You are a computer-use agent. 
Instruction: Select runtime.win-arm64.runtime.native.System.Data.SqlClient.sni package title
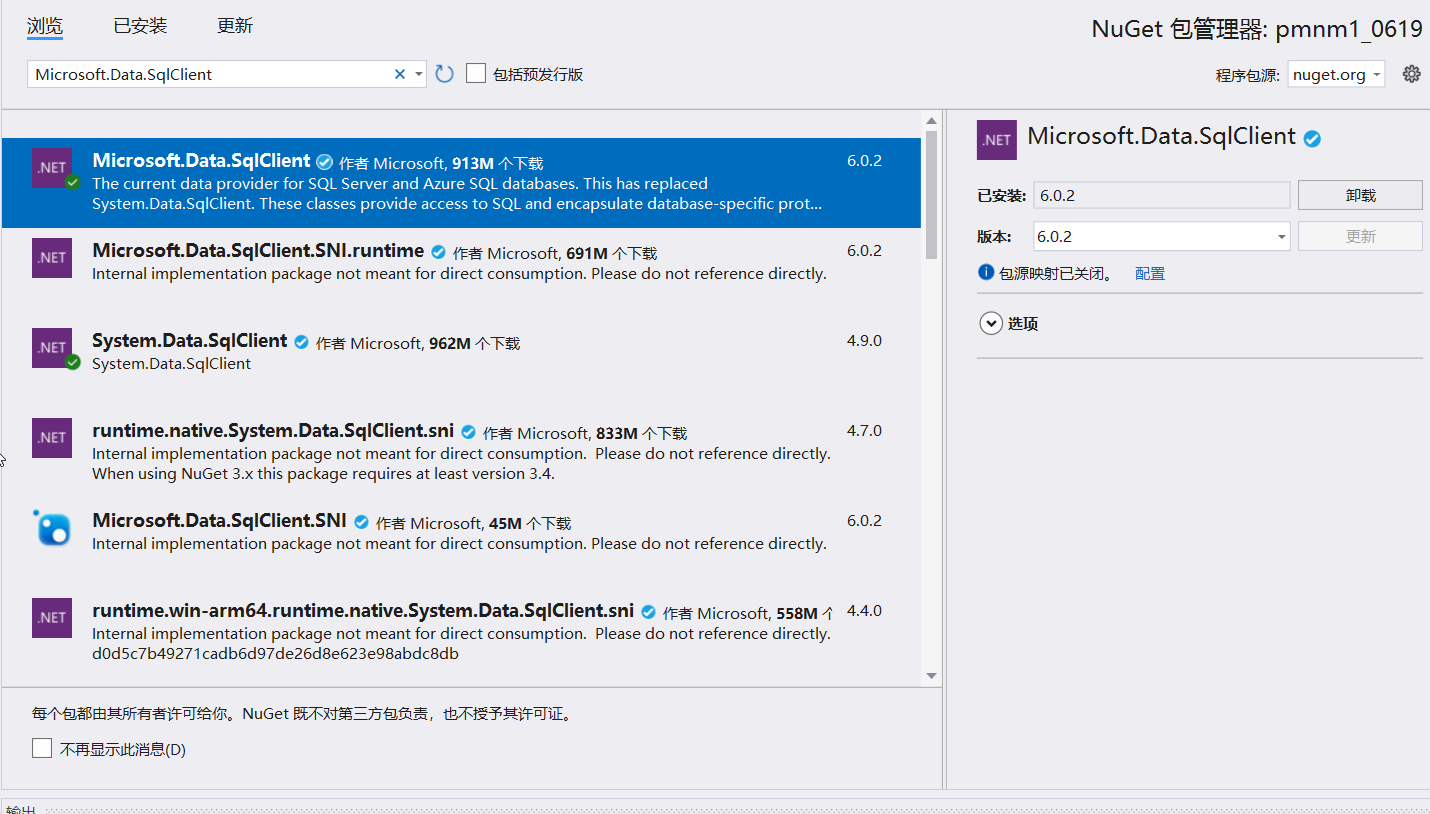[363, 610]
